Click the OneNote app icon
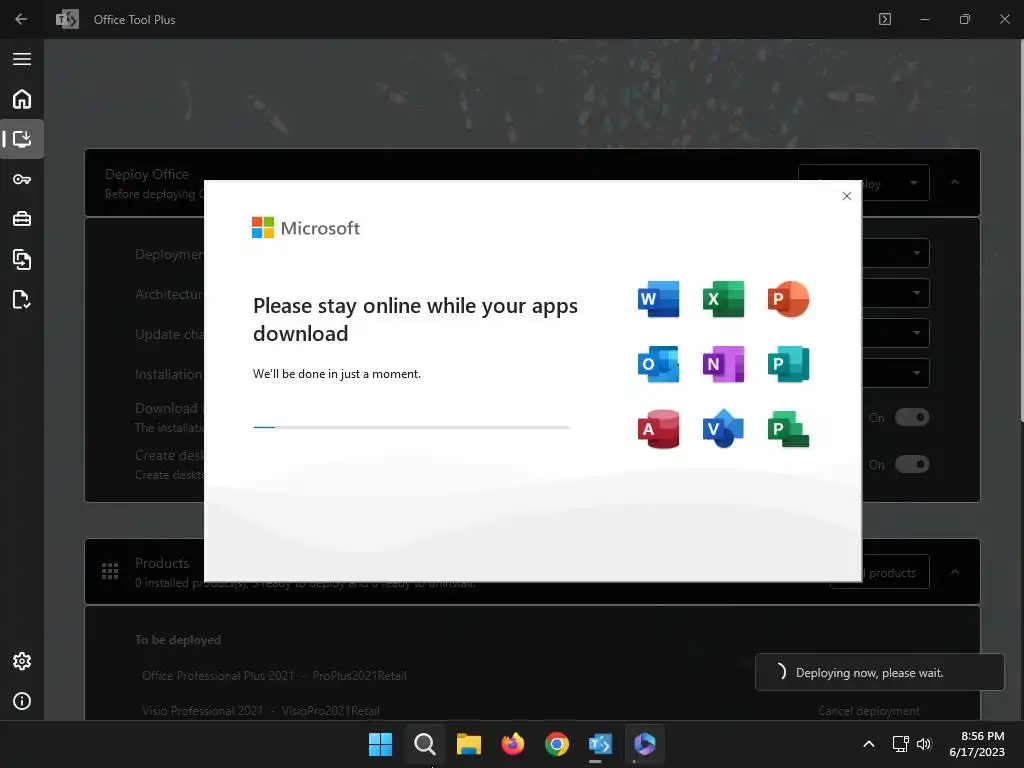The width and height of the screenshot is (1024, 768). [723, 364]
